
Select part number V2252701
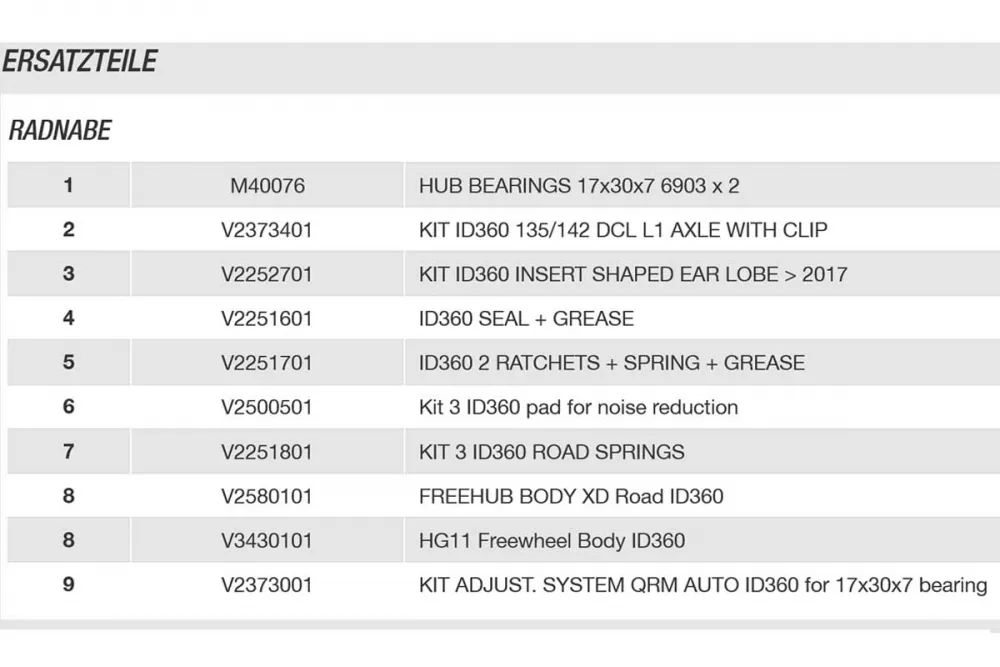pyautogui.click(x=267, y=274)
